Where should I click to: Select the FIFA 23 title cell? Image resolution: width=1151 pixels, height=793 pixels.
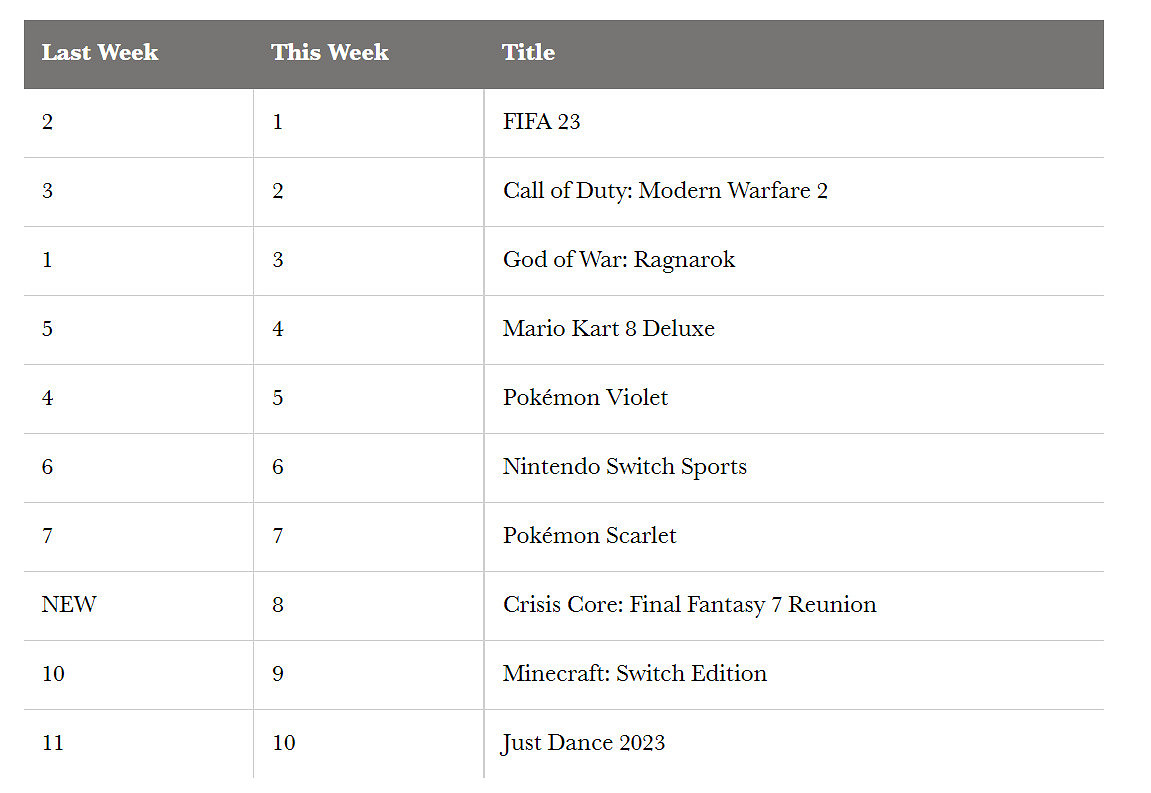(541, 122)
